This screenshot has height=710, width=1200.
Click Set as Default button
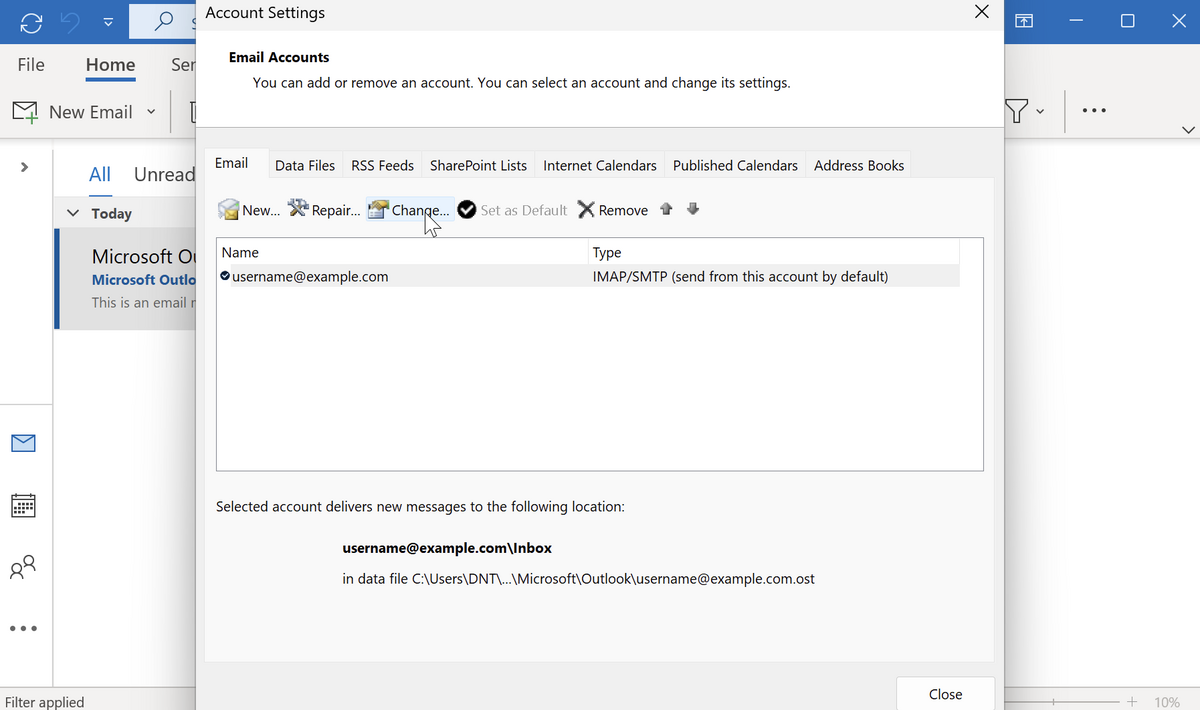[x=512, y=210]
